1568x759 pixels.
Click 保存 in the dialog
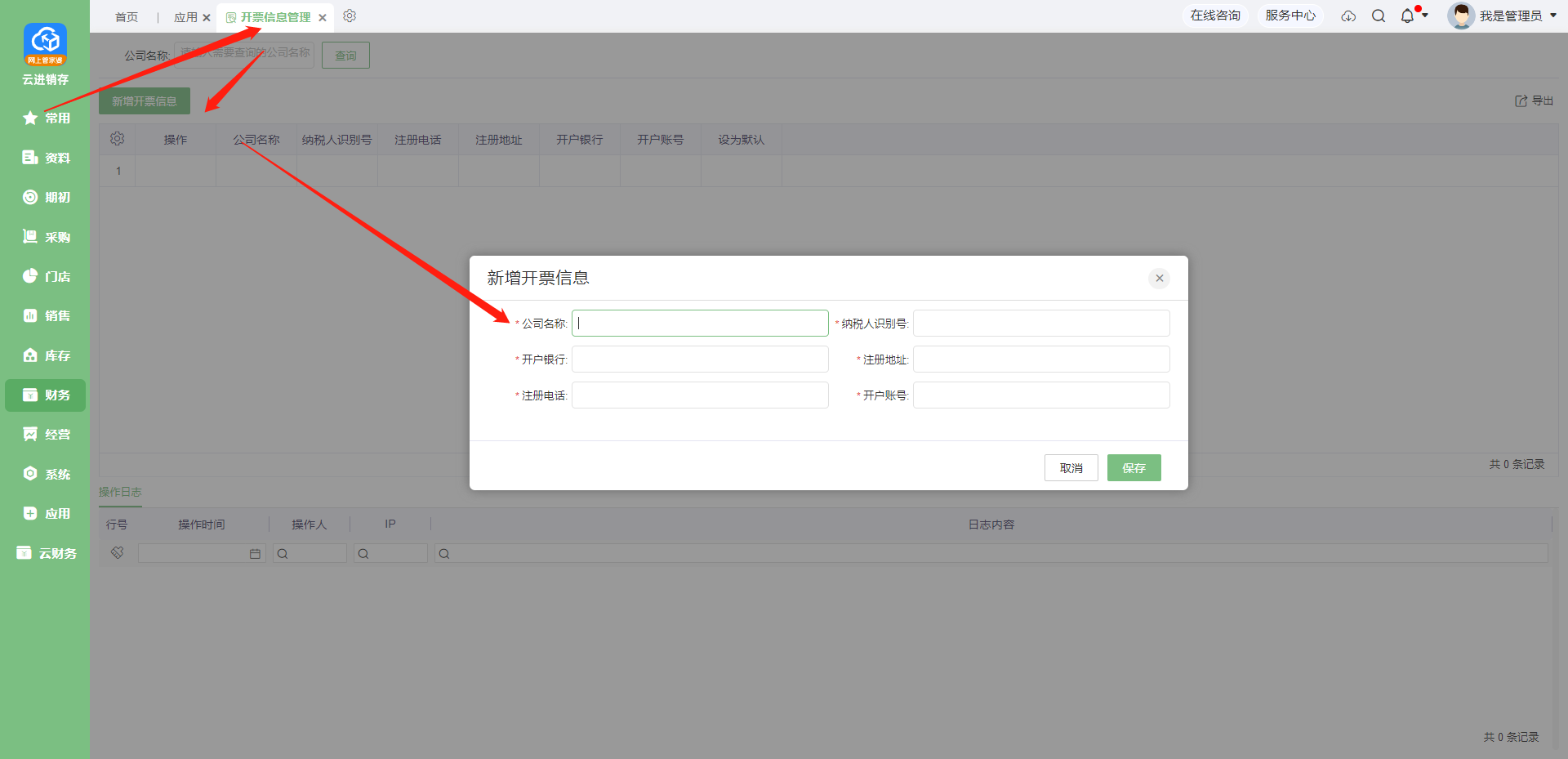click(1134, 468)
